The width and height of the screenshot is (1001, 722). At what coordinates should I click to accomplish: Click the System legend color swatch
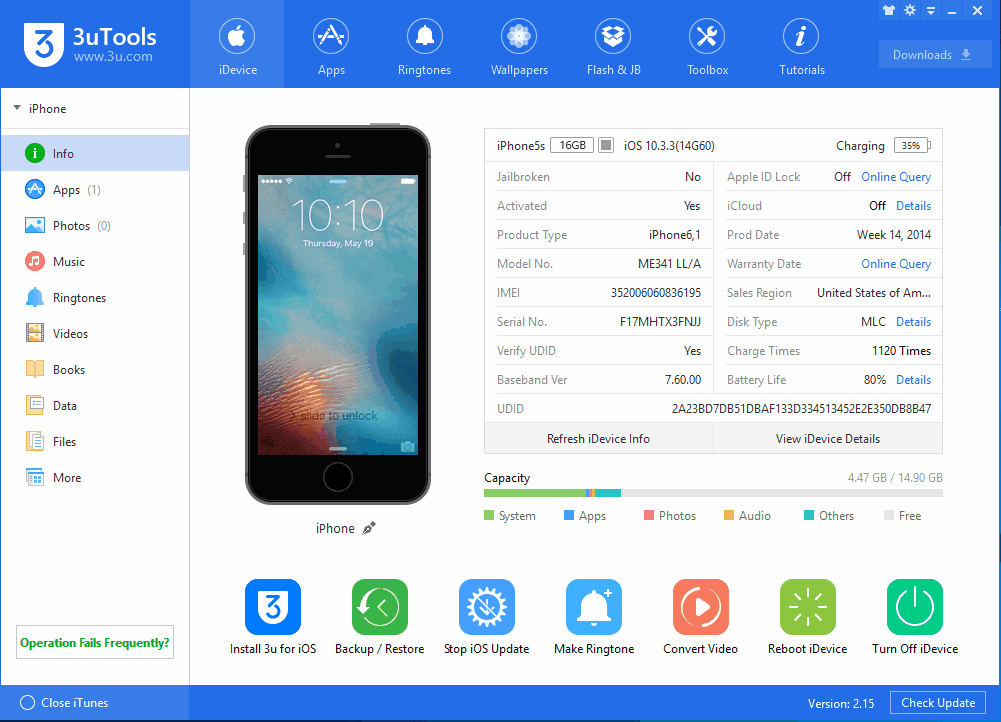(x=489, y=515)
